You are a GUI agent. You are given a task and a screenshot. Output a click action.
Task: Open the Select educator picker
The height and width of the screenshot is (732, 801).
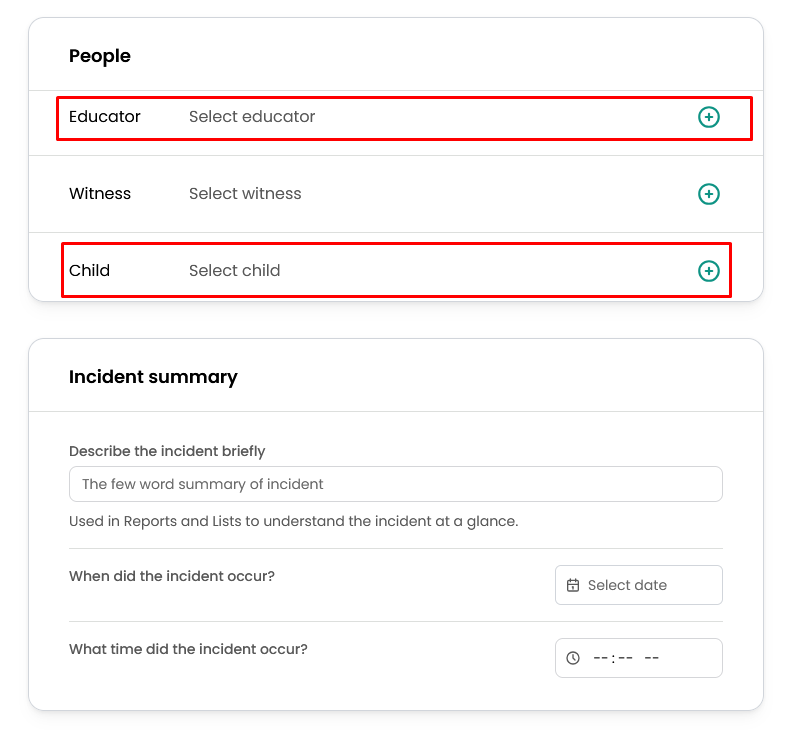coord(252,117)
